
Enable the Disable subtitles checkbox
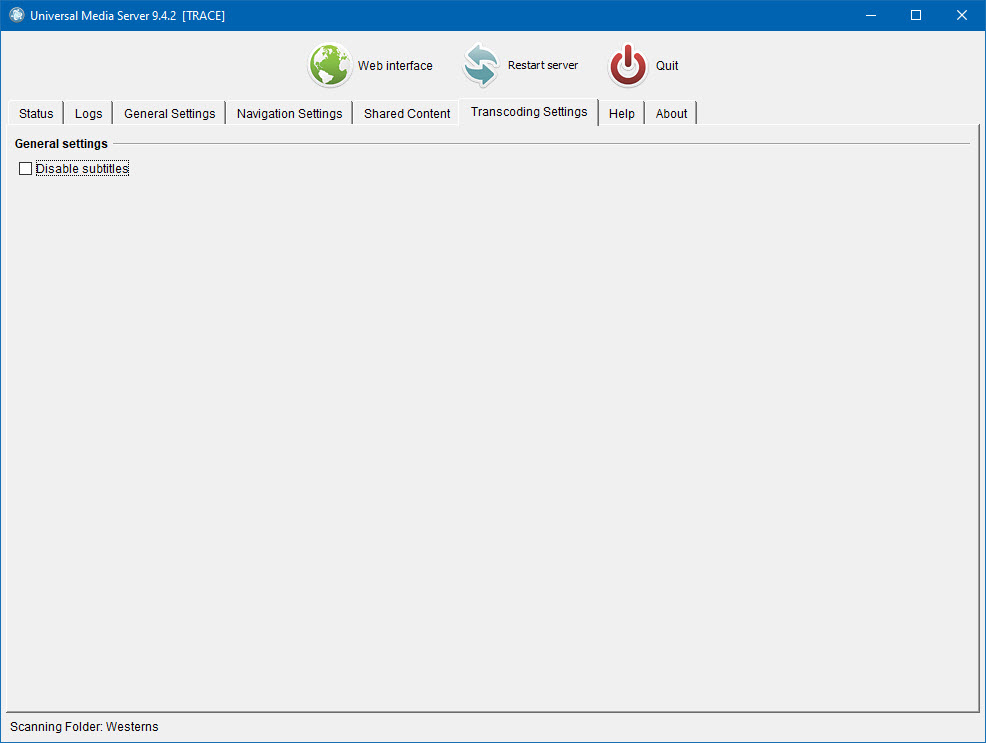25,168
